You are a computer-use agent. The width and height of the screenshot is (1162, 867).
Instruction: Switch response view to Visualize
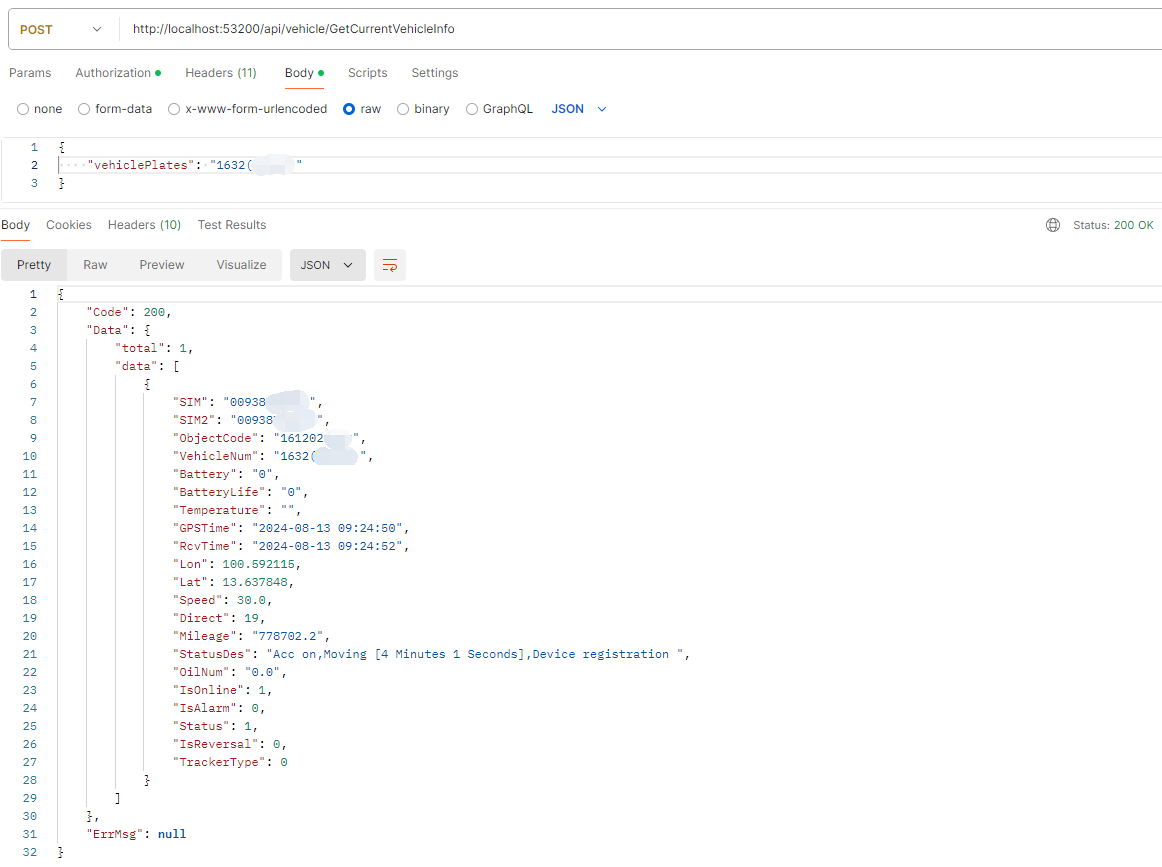[242, 265]
